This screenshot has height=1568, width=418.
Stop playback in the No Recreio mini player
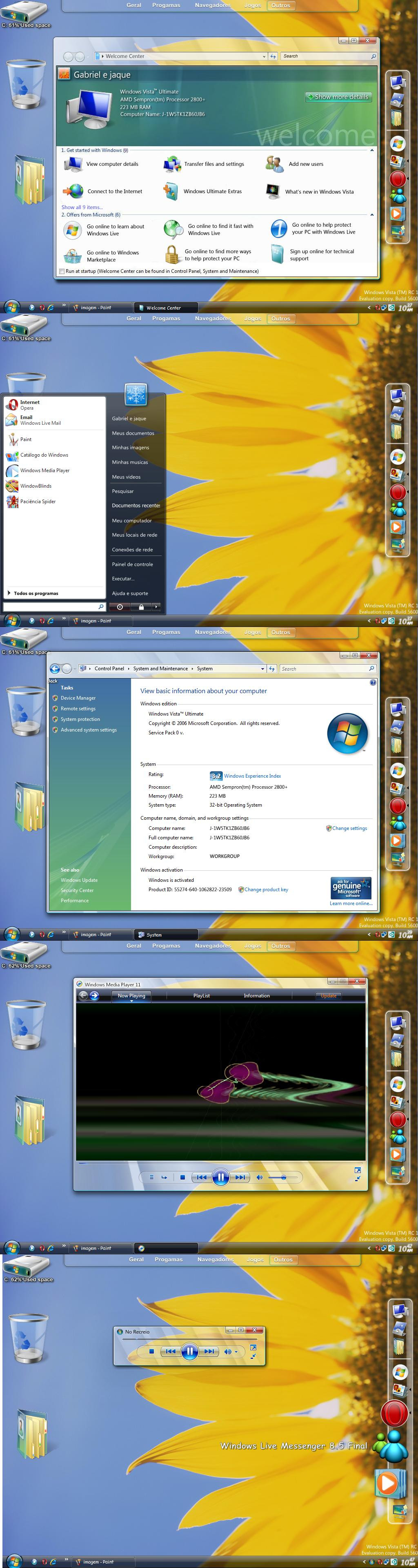151,1351
